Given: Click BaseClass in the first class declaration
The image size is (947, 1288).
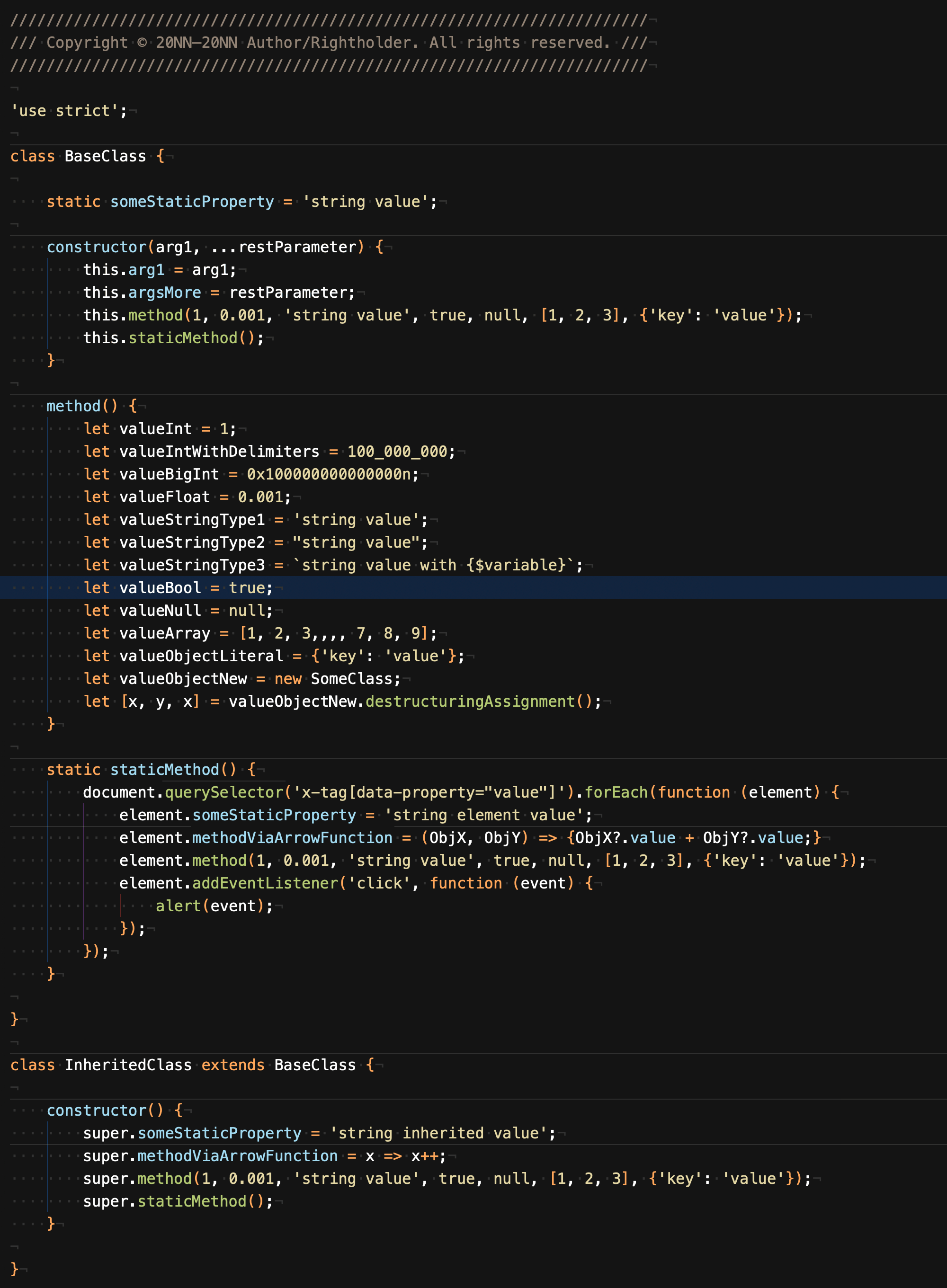Looking at the screenshot, I should coord(105,156).
